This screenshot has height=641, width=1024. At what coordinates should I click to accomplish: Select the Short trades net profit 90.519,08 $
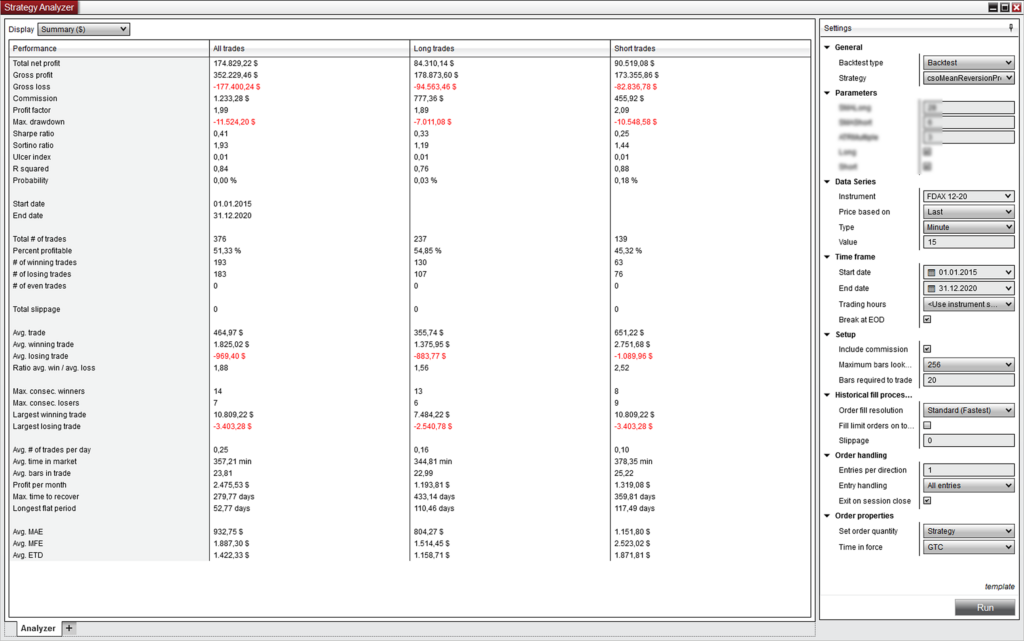(635, 63)
